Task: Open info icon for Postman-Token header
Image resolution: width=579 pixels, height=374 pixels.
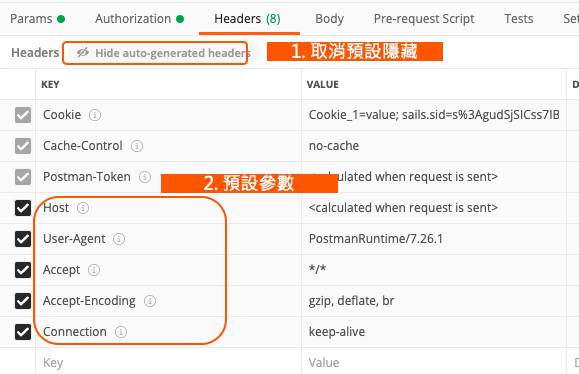Action: 145,177
